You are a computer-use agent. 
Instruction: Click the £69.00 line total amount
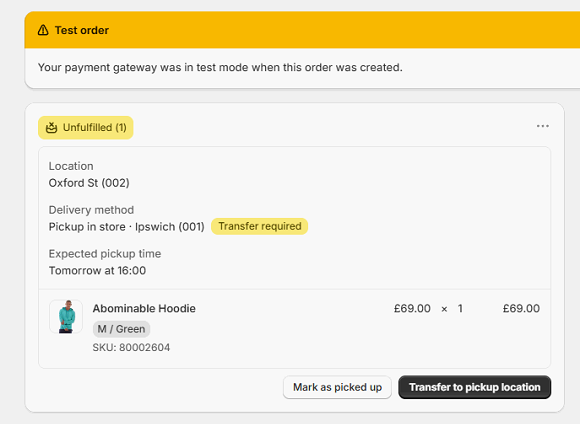(x=521, y=309)
